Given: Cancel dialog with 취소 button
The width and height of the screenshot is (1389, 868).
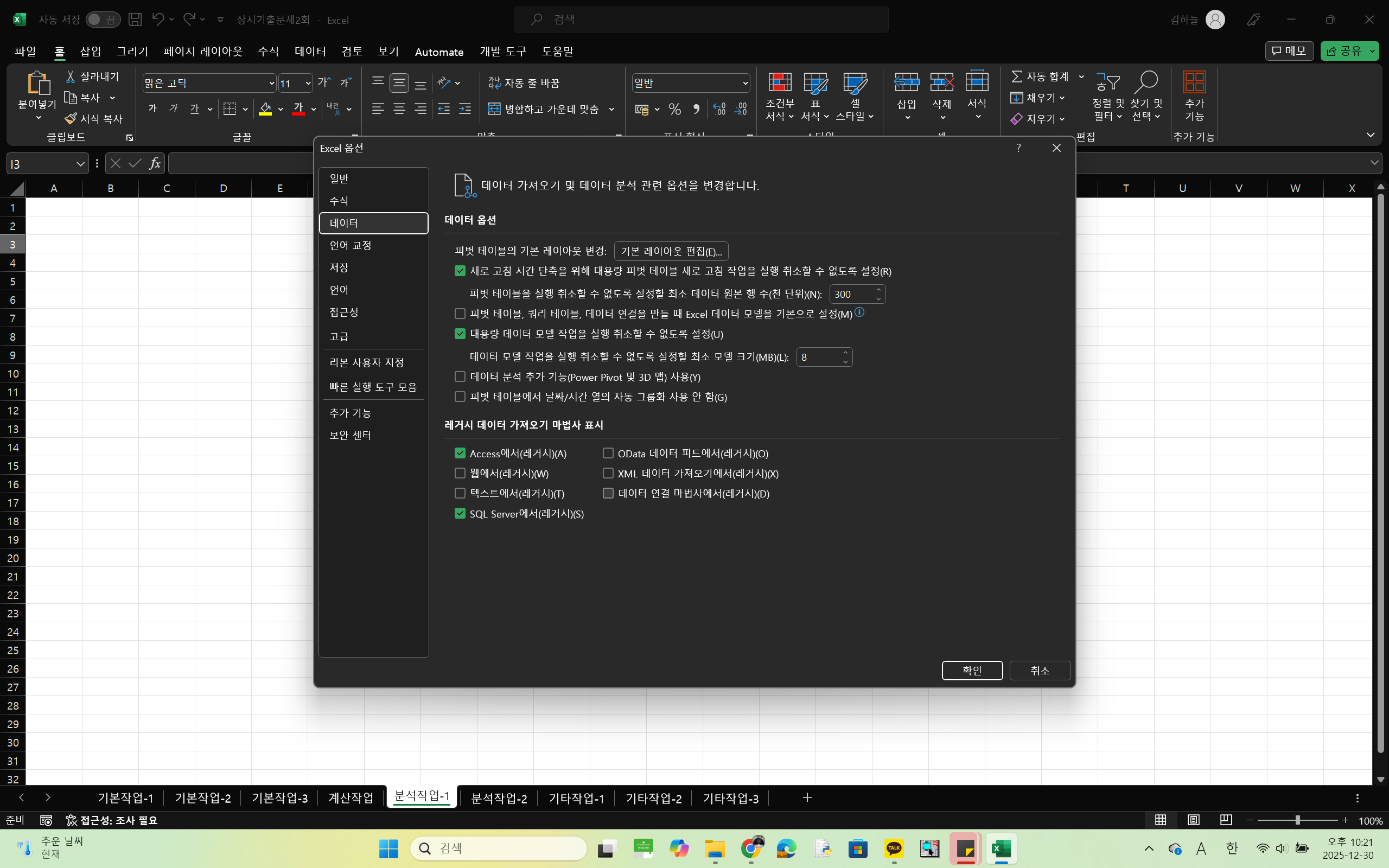Looking at the screenshot, I should click(1040, 670).
